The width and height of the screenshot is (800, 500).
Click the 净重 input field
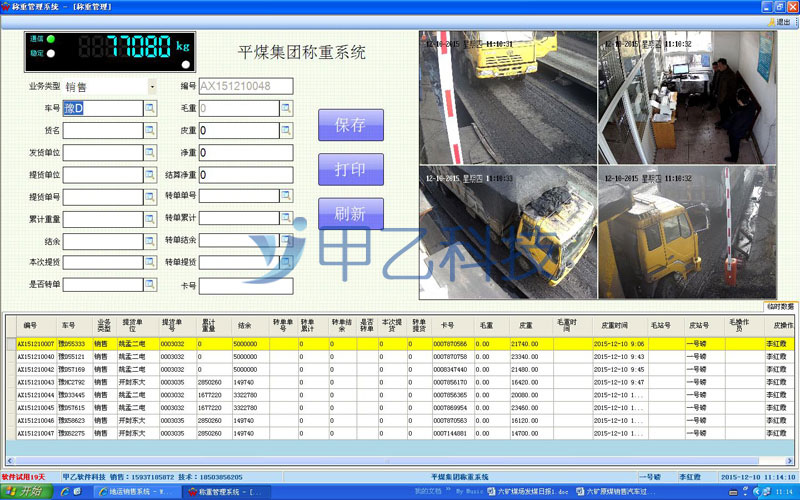click(246, 153)
